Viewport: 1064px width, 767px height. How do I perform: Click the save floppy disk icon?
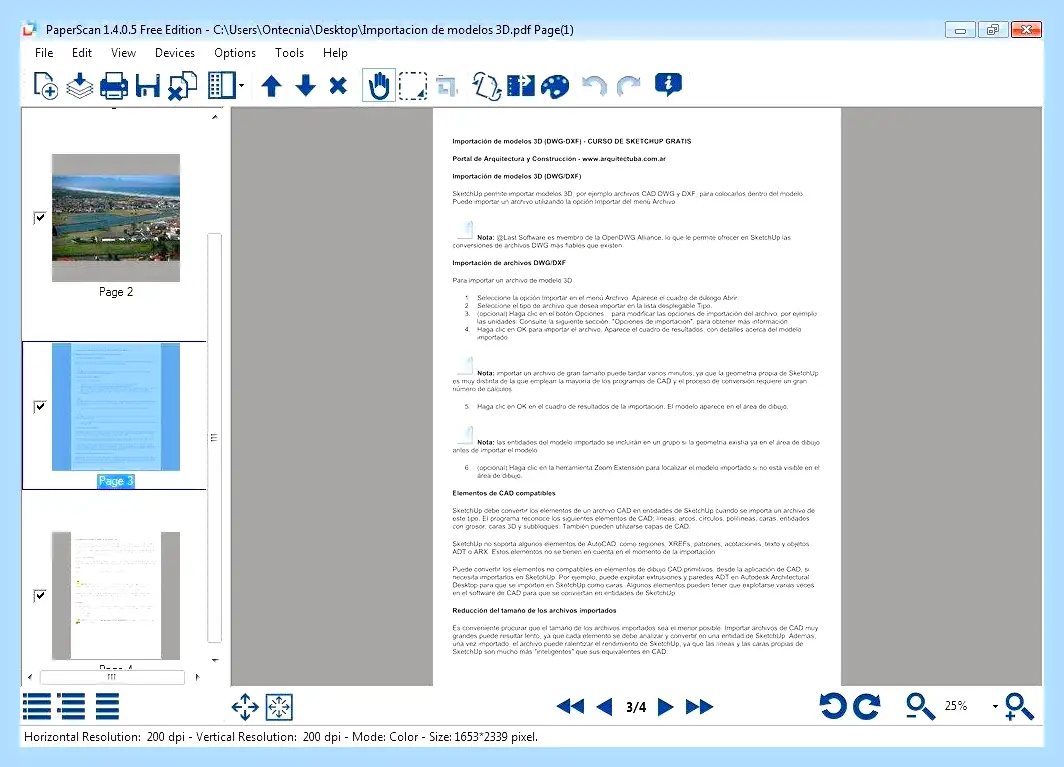pyautogui.click(x=147, y=86)
